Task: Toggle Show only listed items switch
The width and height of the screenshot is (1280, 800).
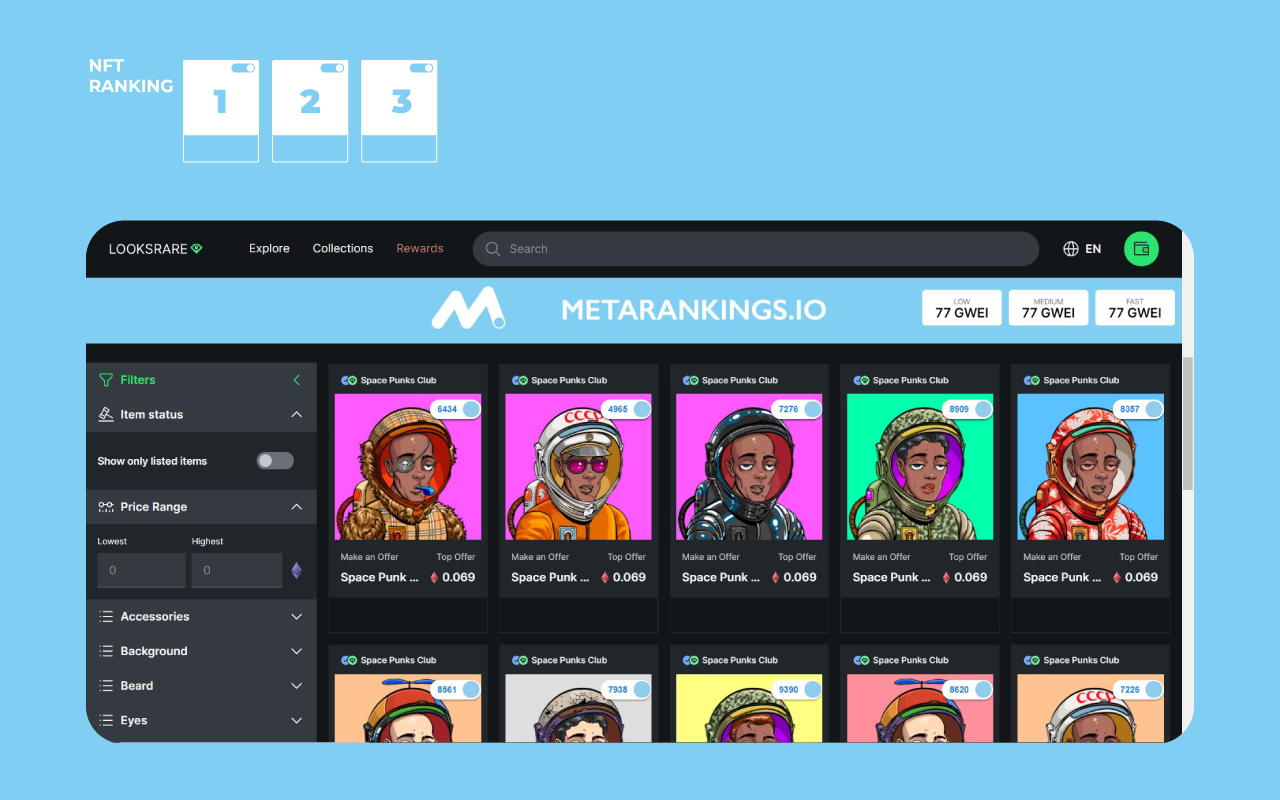Action: (x=275, y=461)
